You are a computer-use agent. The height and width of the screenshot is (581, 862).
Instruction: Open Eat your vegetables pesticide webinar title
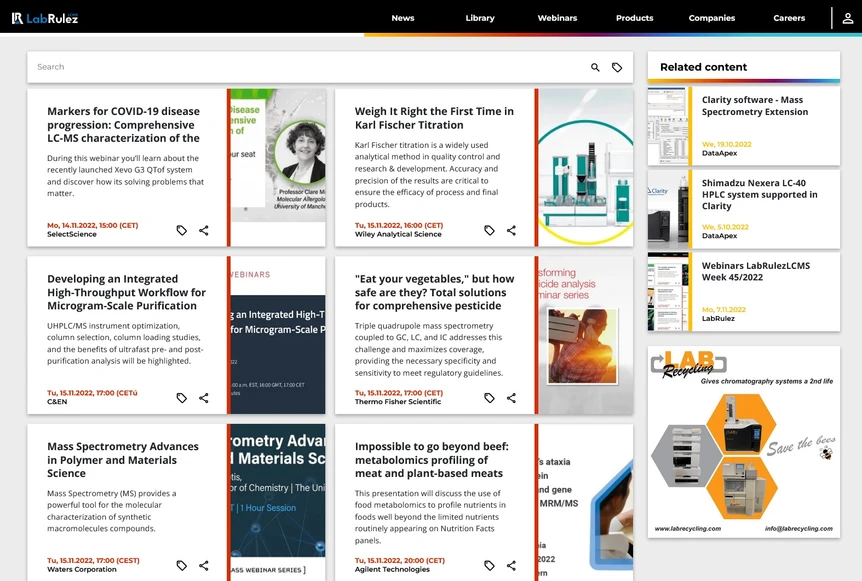434,292
